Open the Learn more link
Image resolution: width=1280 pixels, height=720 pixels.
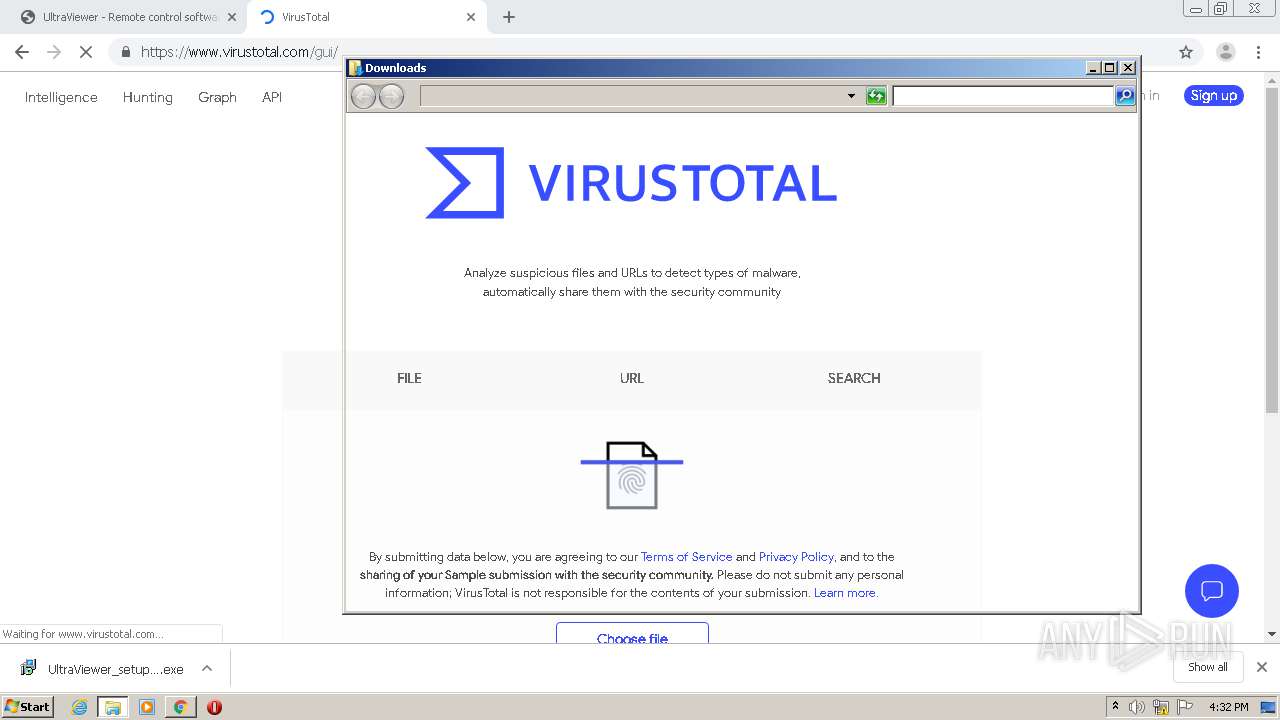pyautogui.click(x=845, y=593)
